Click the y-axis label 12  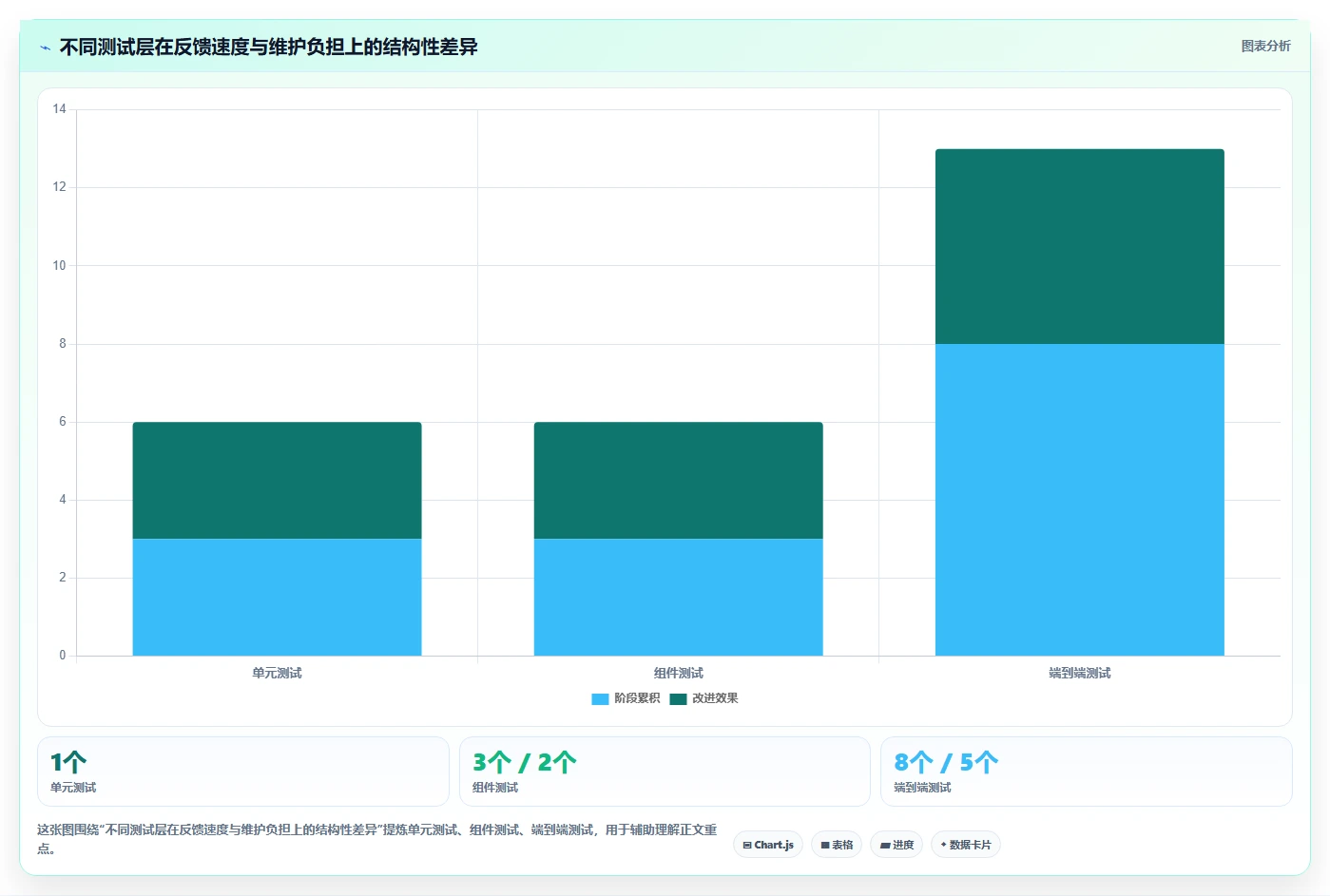[59, 187]
